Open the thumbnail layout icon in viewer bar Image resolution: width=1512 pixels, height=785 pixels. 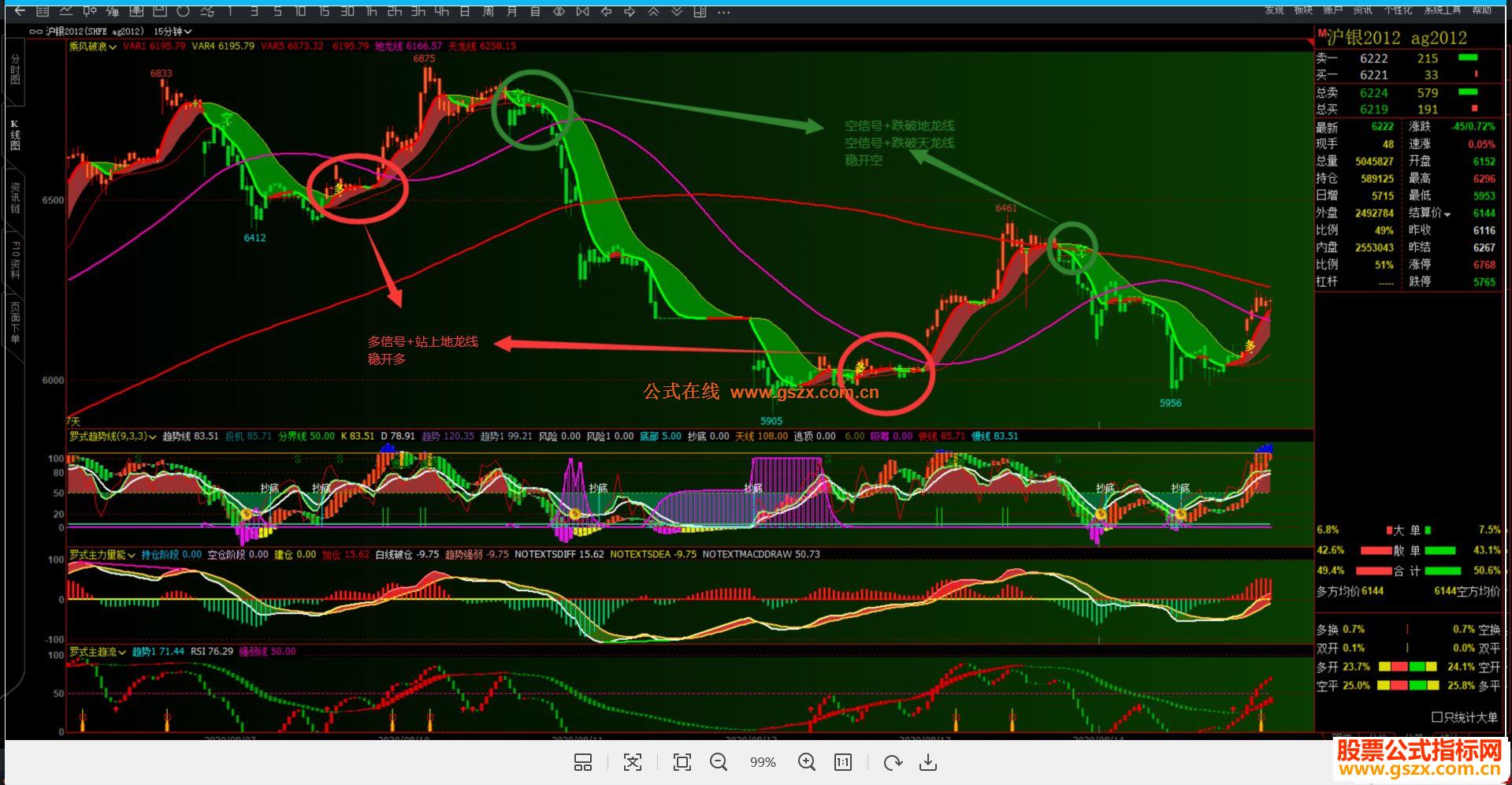(x=583, y=762)
